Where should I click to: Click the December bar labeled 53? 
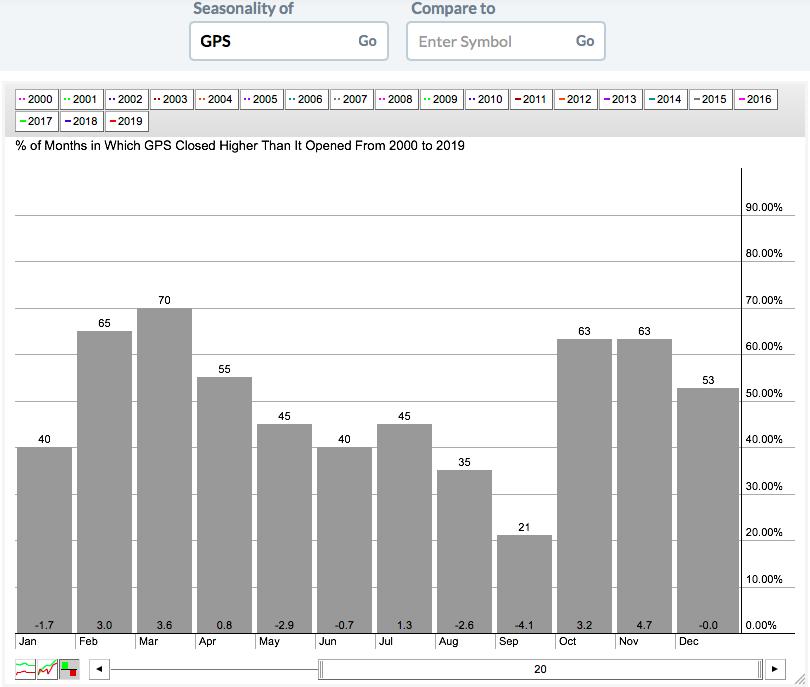pos(708,510)
